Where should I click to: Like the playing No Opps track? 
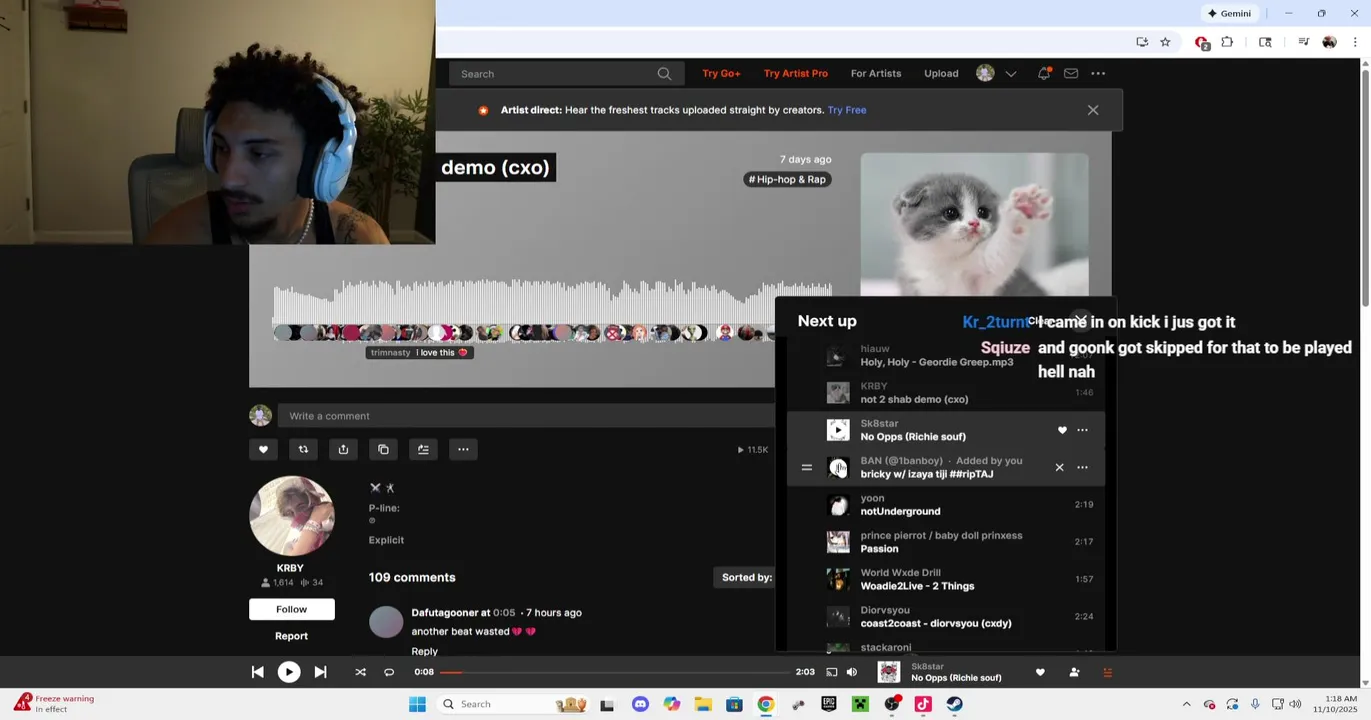tap(1040, 672)
